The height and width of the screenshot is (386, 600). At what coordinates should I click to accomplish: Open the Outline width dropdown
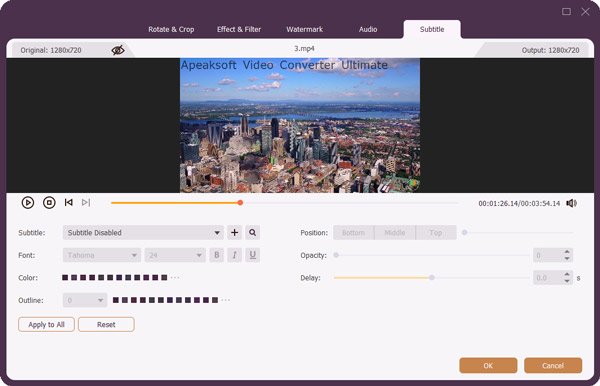[85, 300]
